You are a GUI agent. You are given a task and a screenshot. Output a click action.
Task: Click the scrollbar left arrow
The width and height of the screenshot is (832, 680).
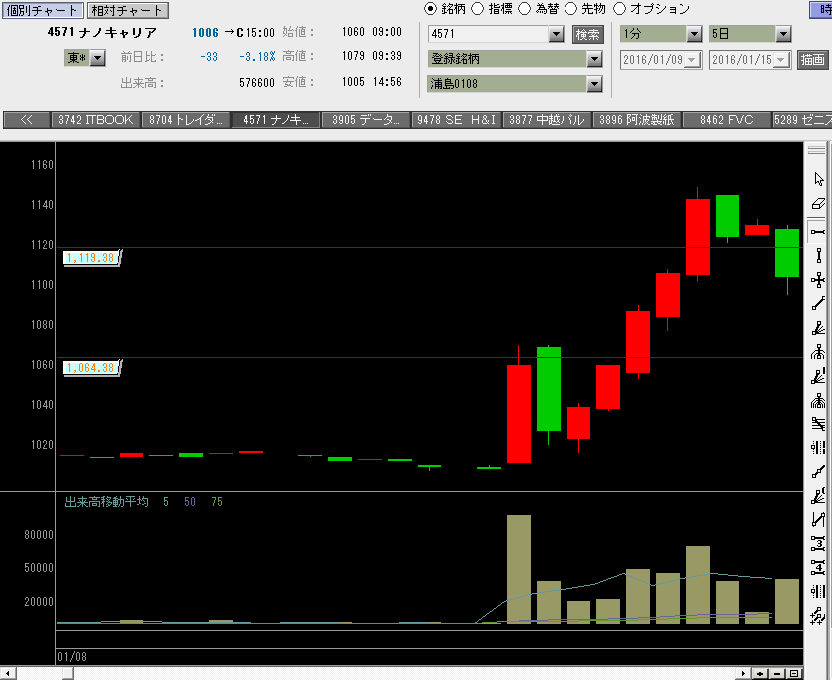(x=7, y=674)
